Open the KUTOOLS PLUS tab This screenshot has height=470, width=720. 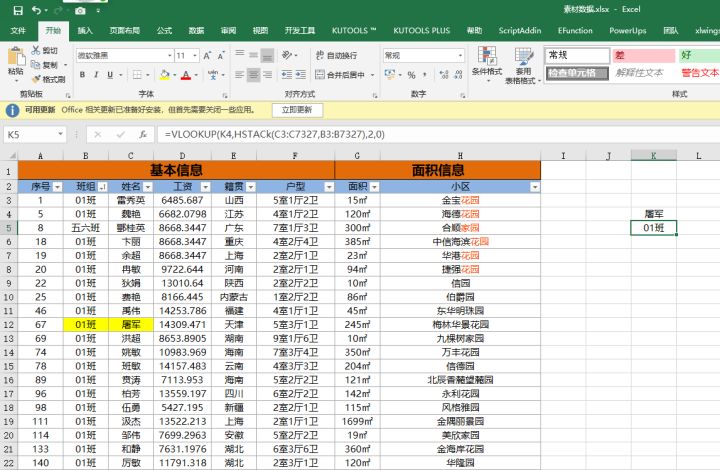tap(422, 31)
